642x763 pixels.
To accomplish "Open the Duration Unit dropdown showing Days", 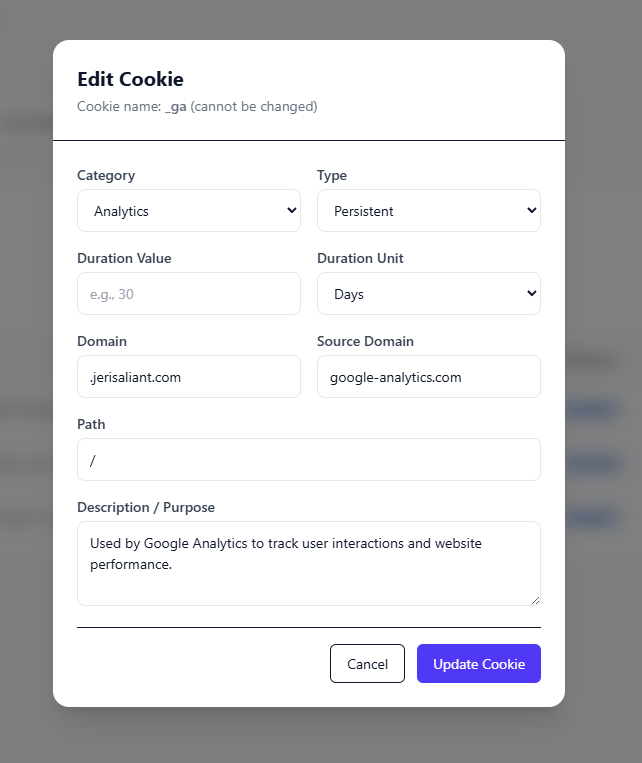I will point(428,294).
